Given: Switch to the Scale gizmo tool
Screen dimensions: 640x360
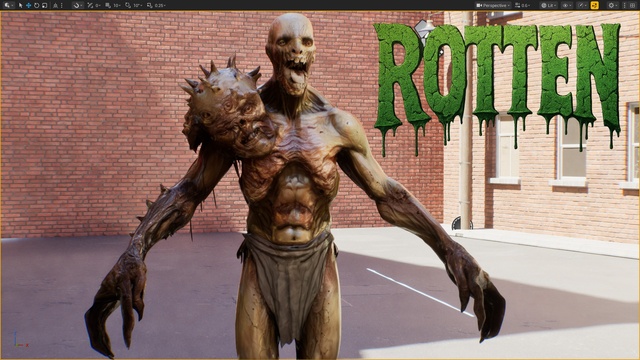Looking at the screenshot, I should (x=44, y=5).
